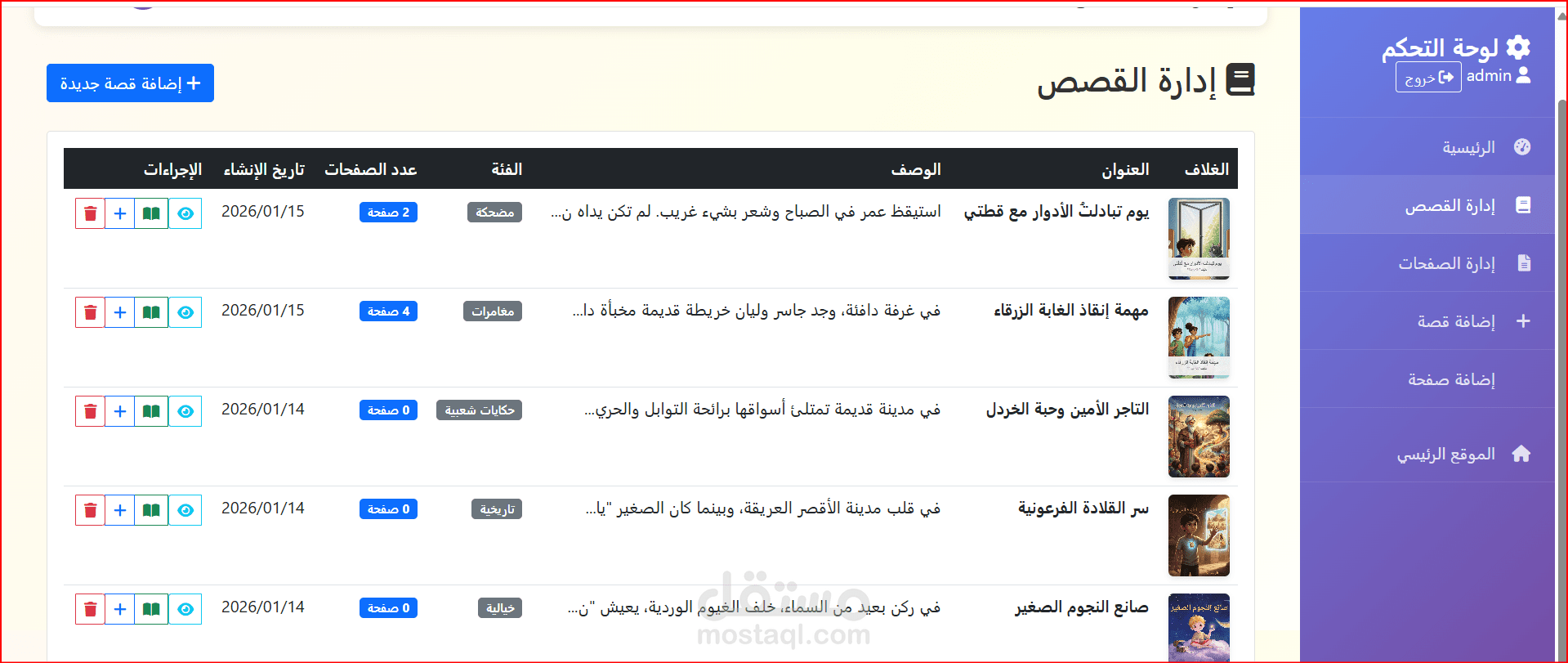The width and height of the screenshot is (1568, 663).
Task: Delete story يوم تبادلتُ الأدوار مع قطتي trash icon
Action: [x=90, y=213]
